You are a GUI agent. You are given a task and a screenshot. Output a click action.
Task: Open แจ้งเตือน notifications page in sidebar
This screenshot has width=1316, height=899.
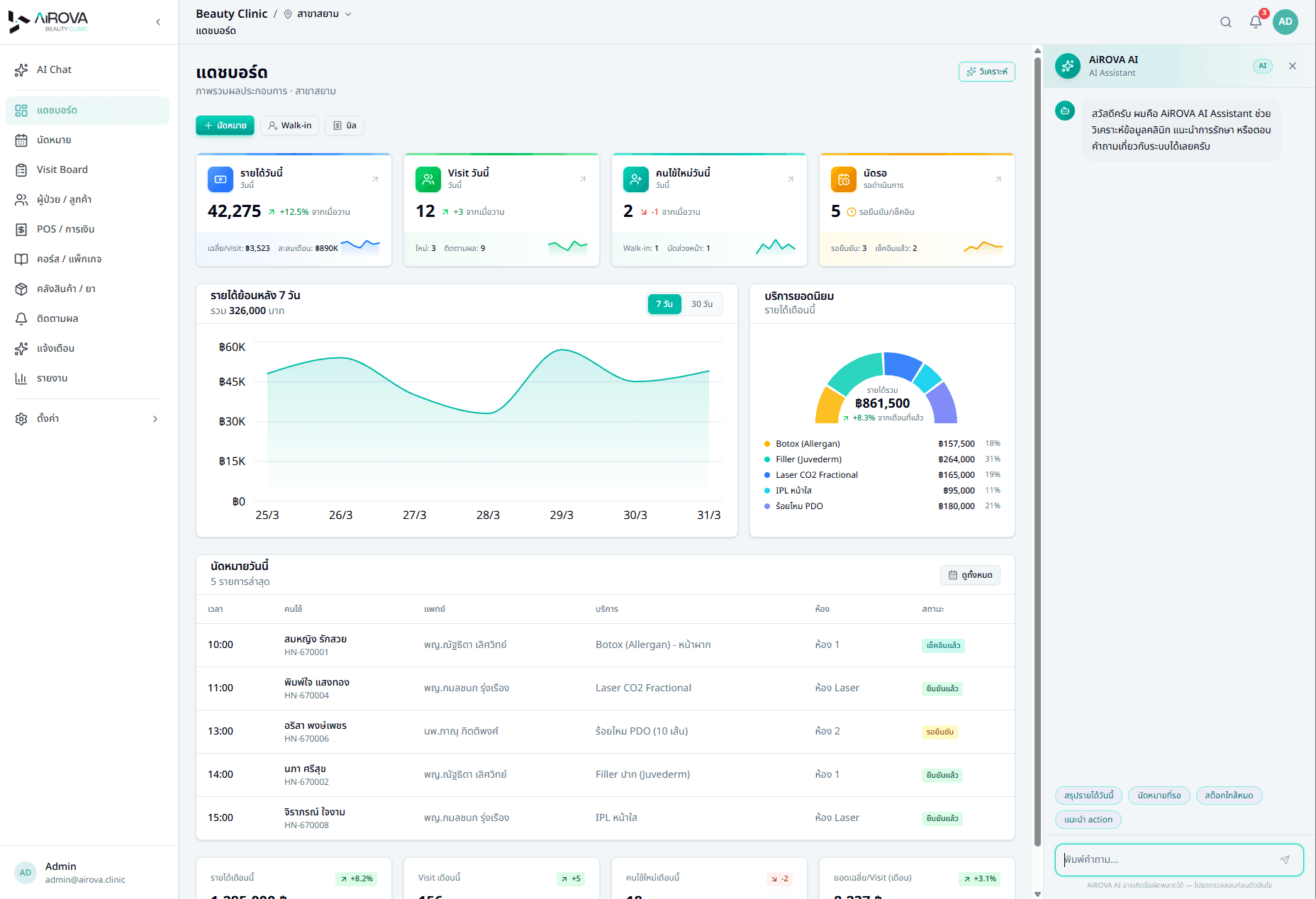click(x=87, y=348)
